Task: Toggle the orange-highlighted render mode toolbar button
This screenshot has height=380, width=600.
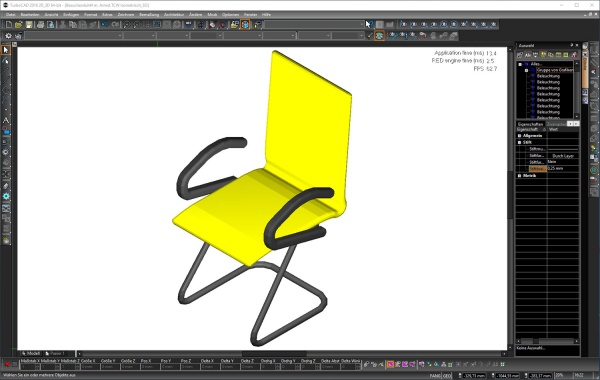Action: (245, 25)
